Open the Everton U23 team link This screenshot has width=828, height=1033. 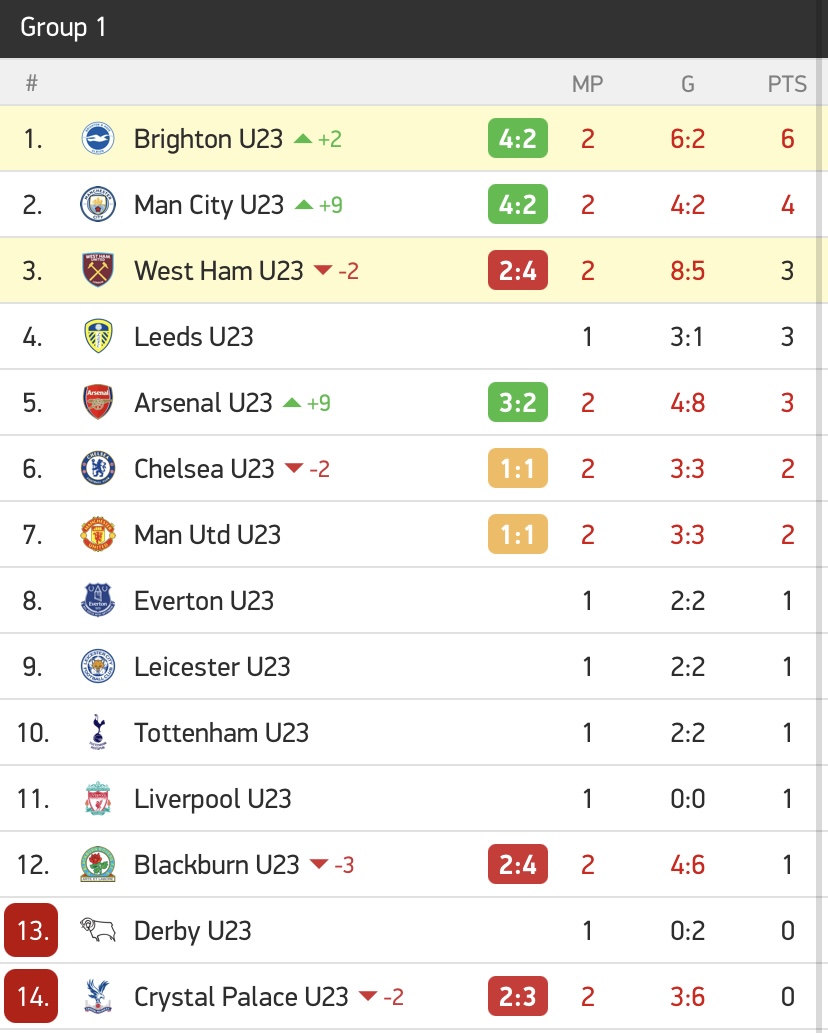tap(204, 601)
